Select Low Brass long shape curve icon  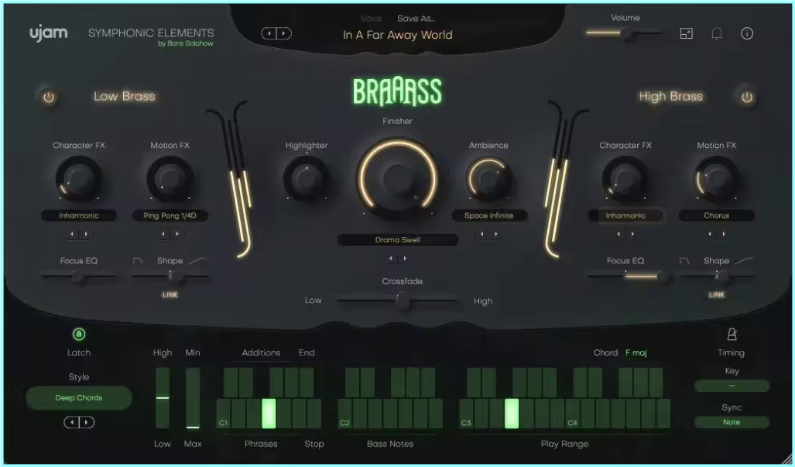[x=198, y=261]
